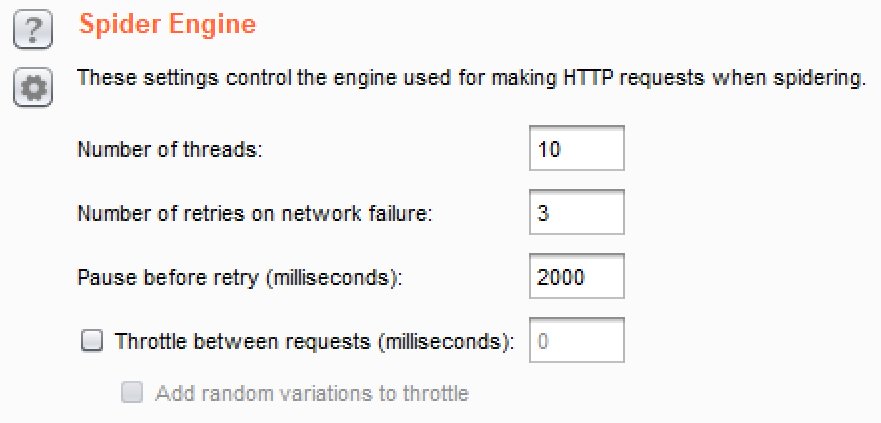The image size is (881, 423).
Task: Tick the Add random variations to throttle checkbox
Action: (x=132, y=393)
